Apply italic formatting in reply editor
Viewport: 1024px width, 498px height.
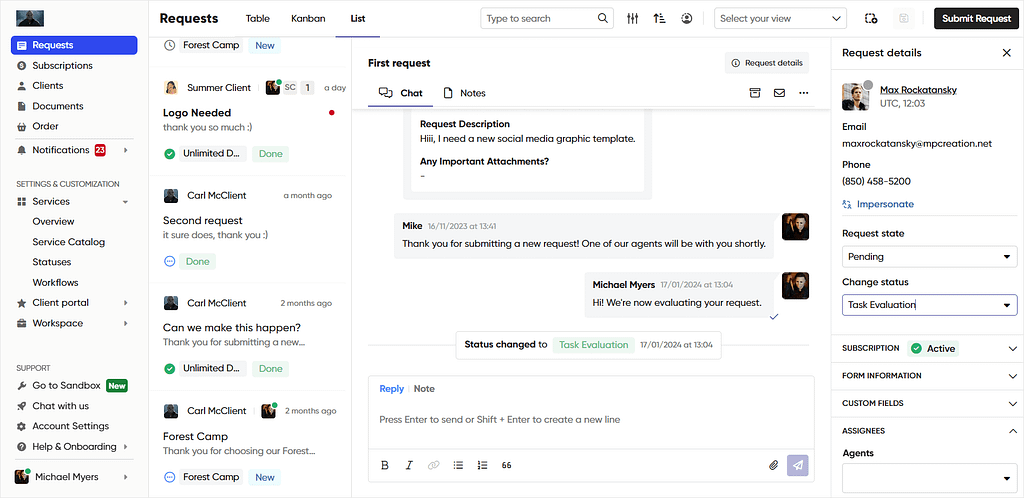tap(409, 465)
